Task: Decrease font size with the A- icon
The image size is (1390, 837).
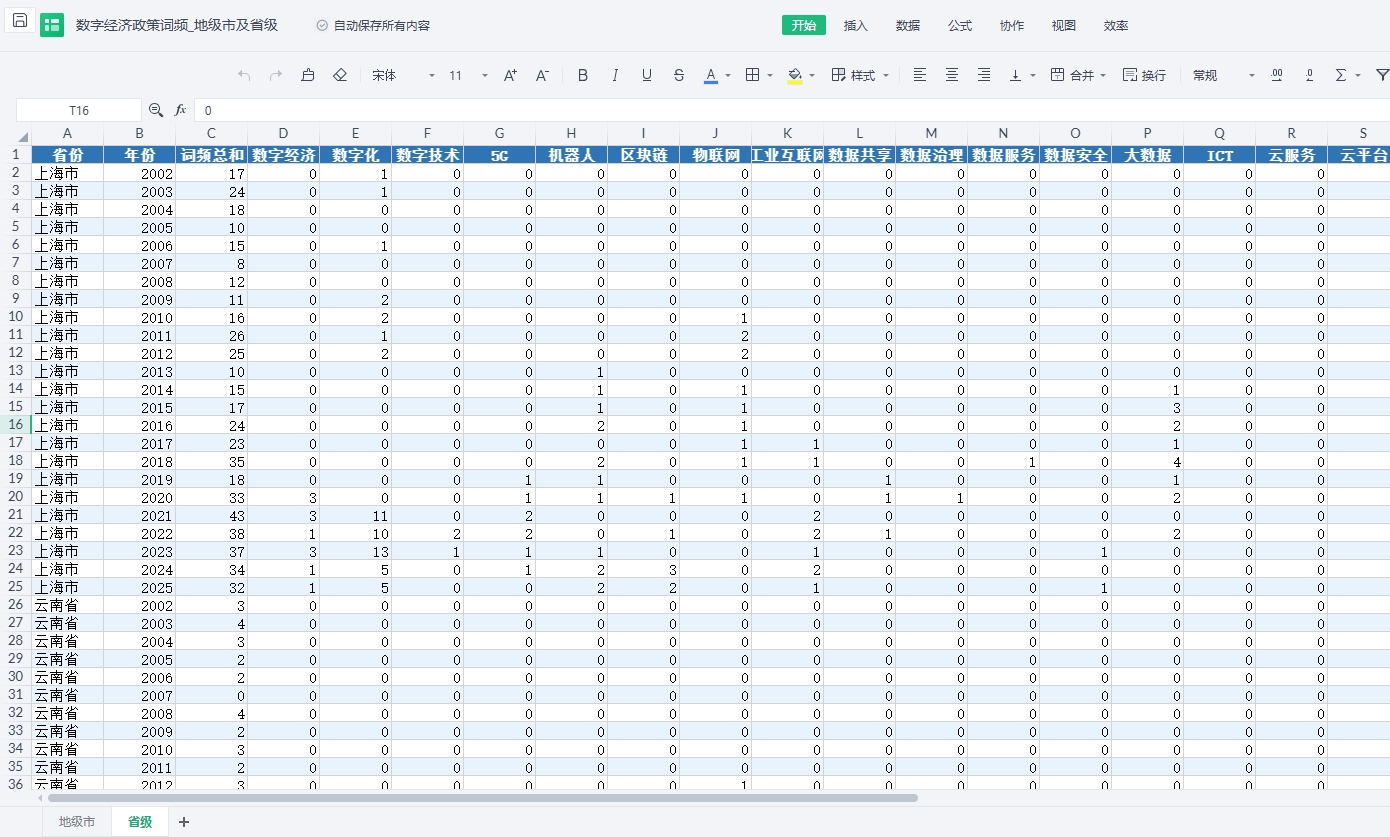Action: coord(542,75)
